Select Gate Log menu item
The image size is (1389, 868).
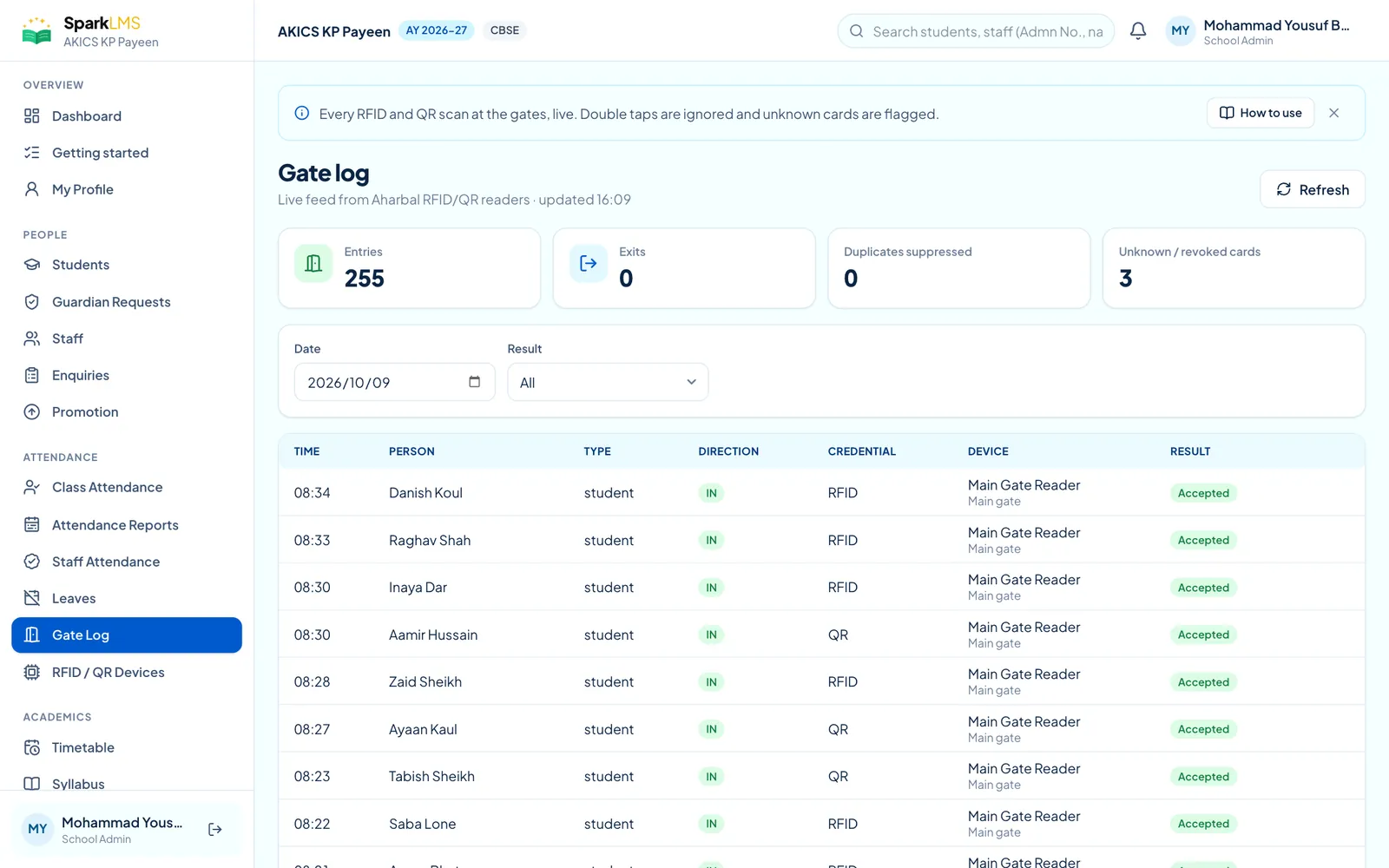pyautogui.click(x=127, y=635)
